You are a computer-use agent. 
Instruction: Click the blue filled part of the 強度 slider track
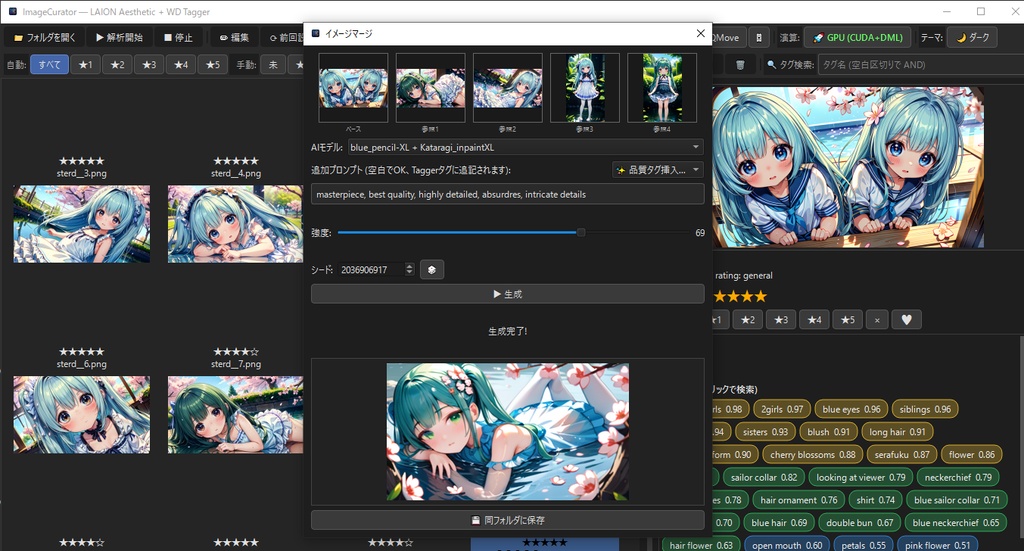tap(458, 232)
